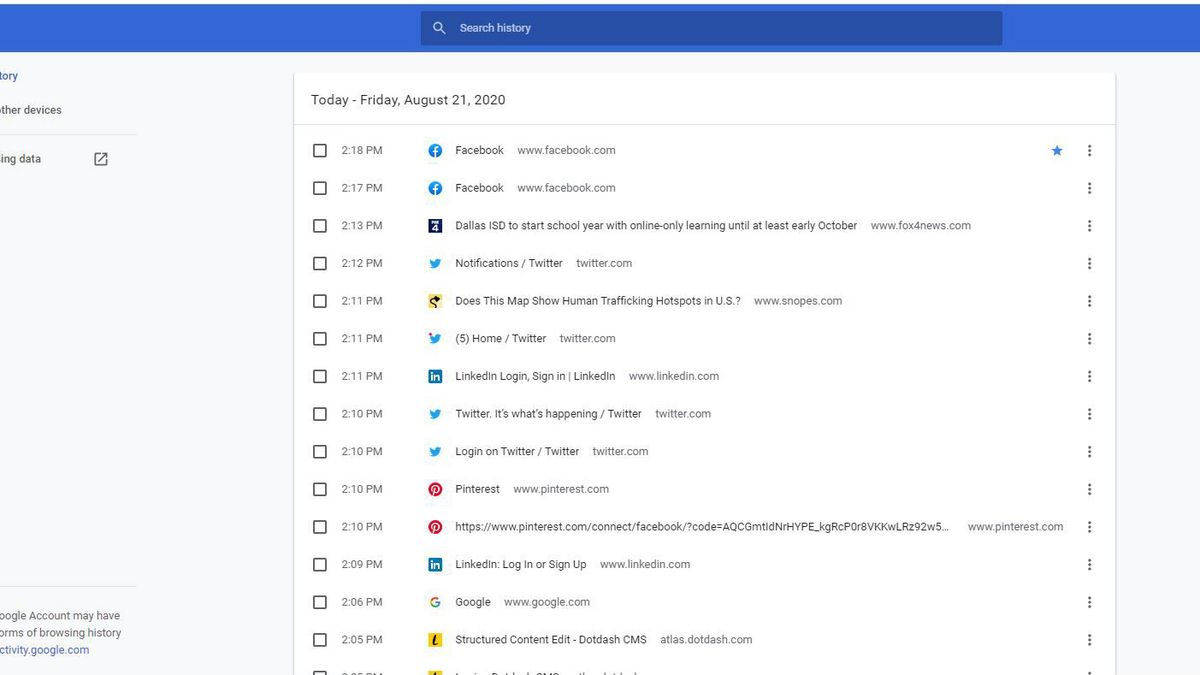Check the box for 2:18 PM Facebook entry

[x=320, y=151]
